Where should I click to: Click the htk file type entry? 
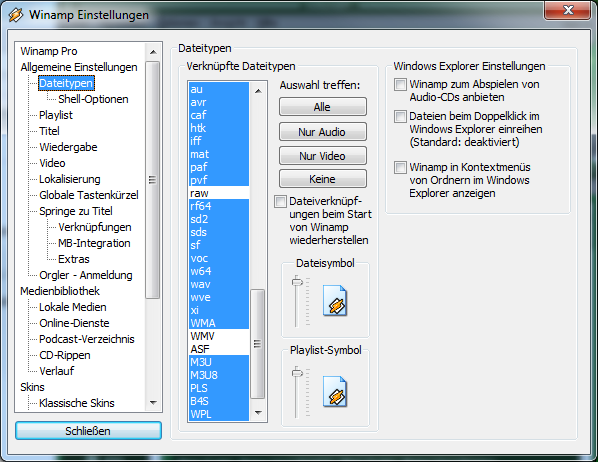[x=219, y=128]
